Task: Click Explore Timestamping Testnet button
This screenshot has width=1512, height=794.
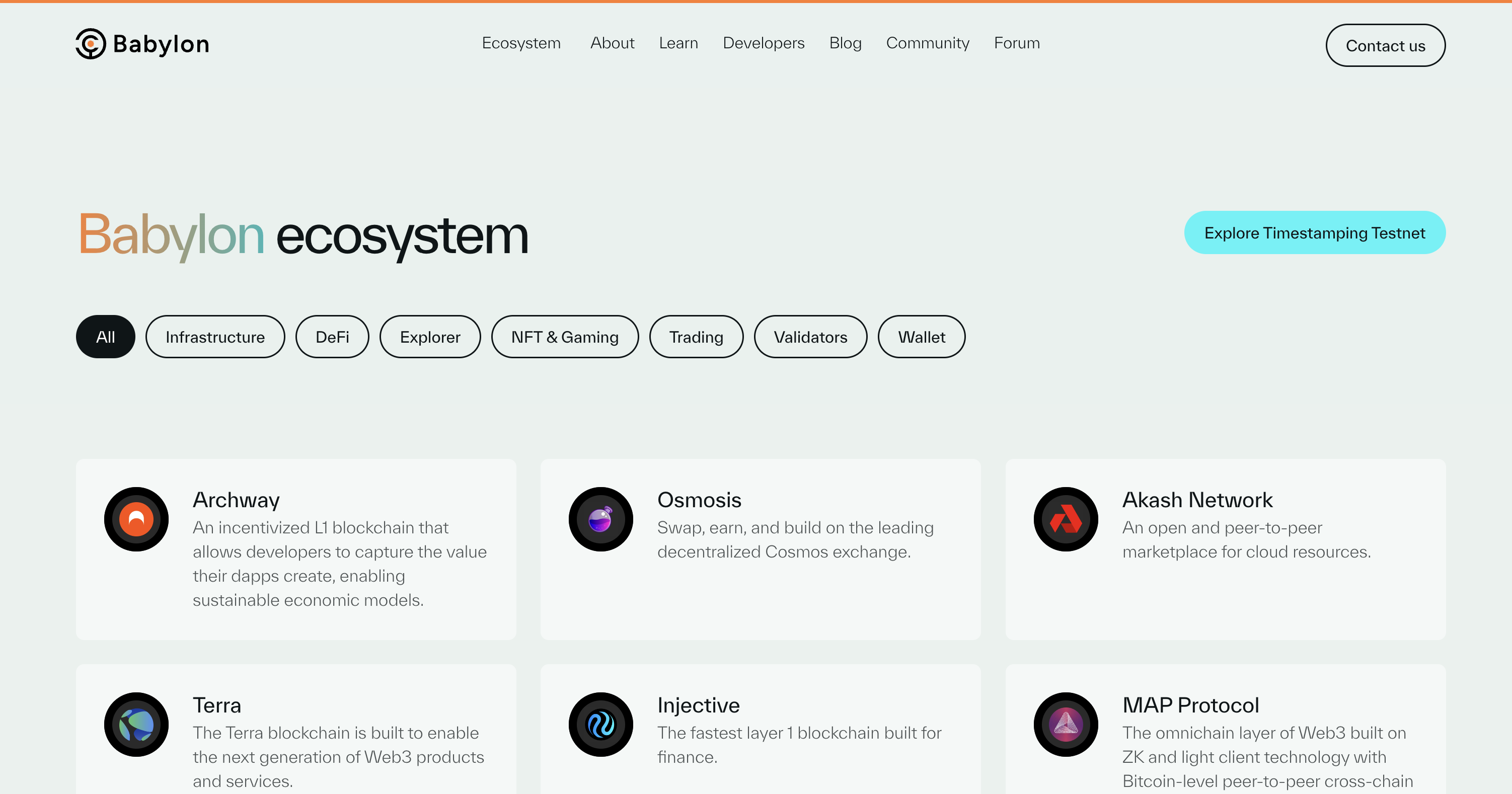Action: pyautogui.click(x=1315, y=233)
